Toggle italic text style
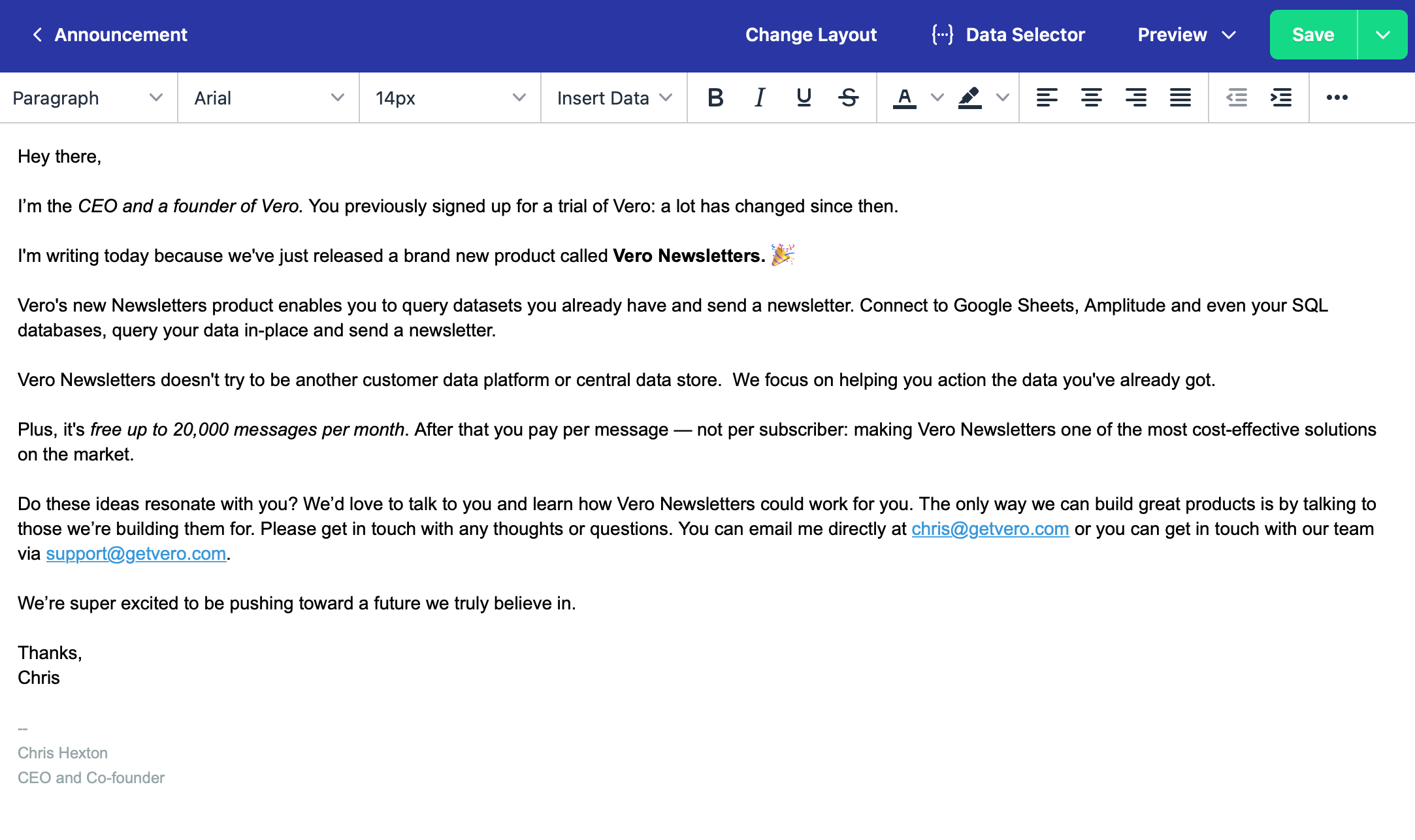Screen dimensions: 1415x840 point(760,98)
